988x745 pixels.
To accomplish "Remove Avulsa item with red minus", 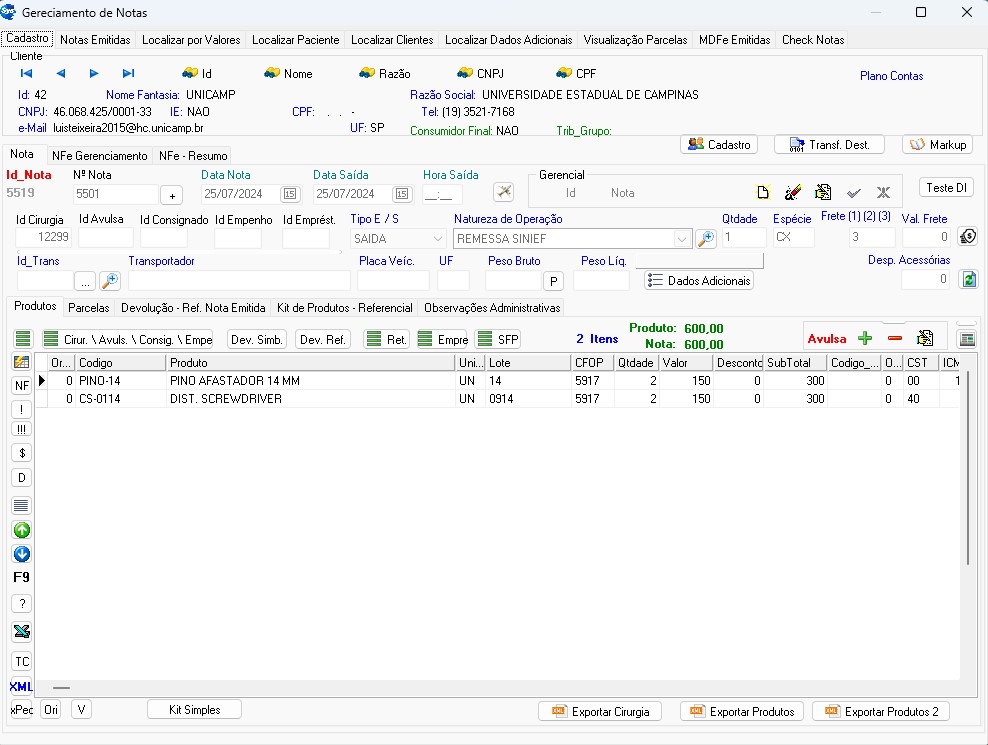I will (895, 338).
